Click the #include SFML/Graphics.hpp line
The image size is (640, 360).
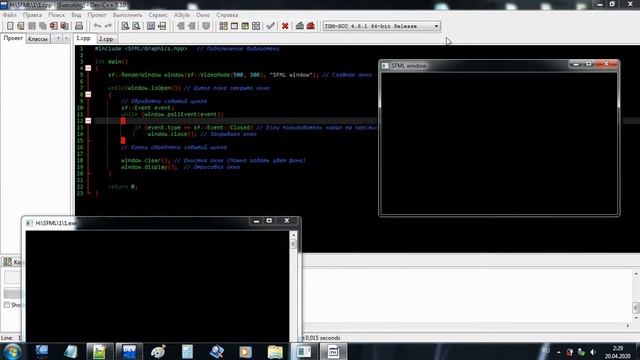[187, 49]
